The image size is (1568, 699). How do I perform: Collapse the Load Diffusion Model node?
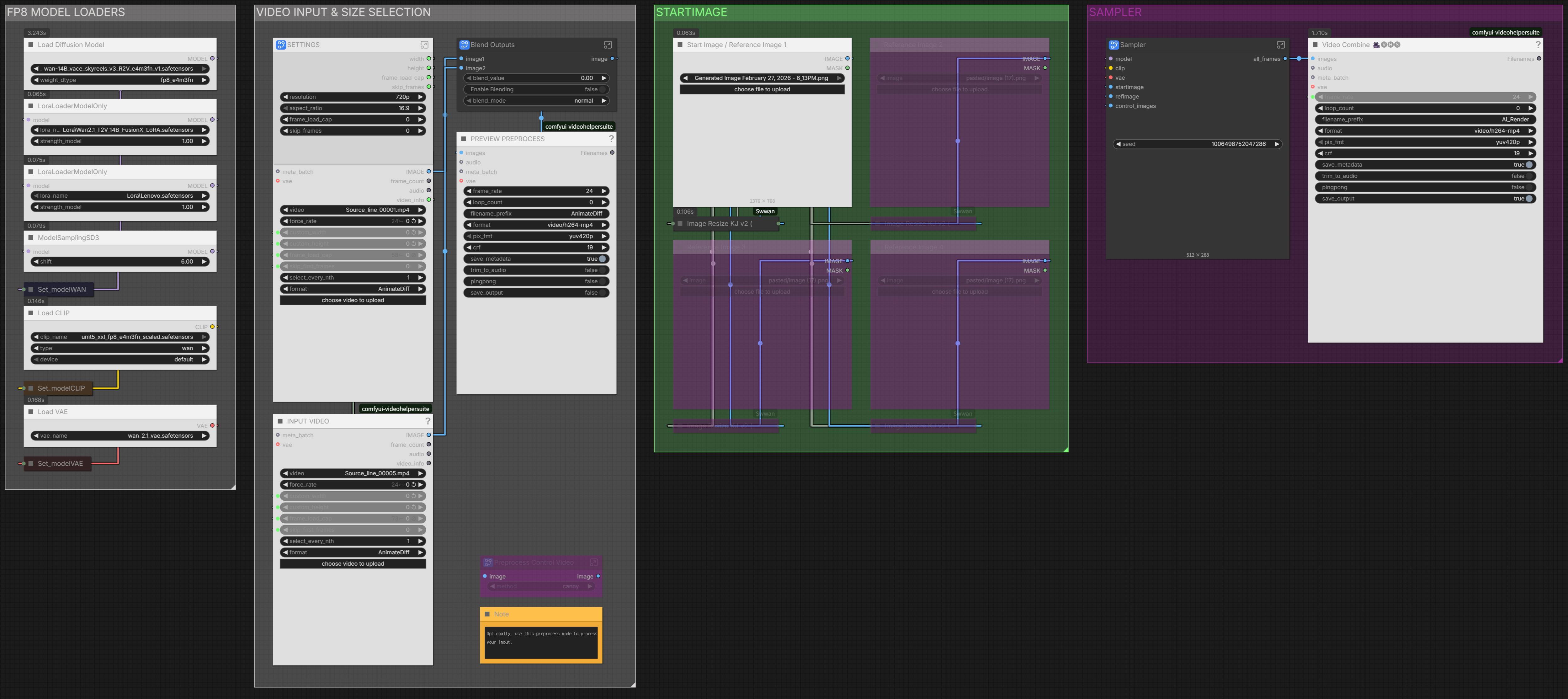31,45
